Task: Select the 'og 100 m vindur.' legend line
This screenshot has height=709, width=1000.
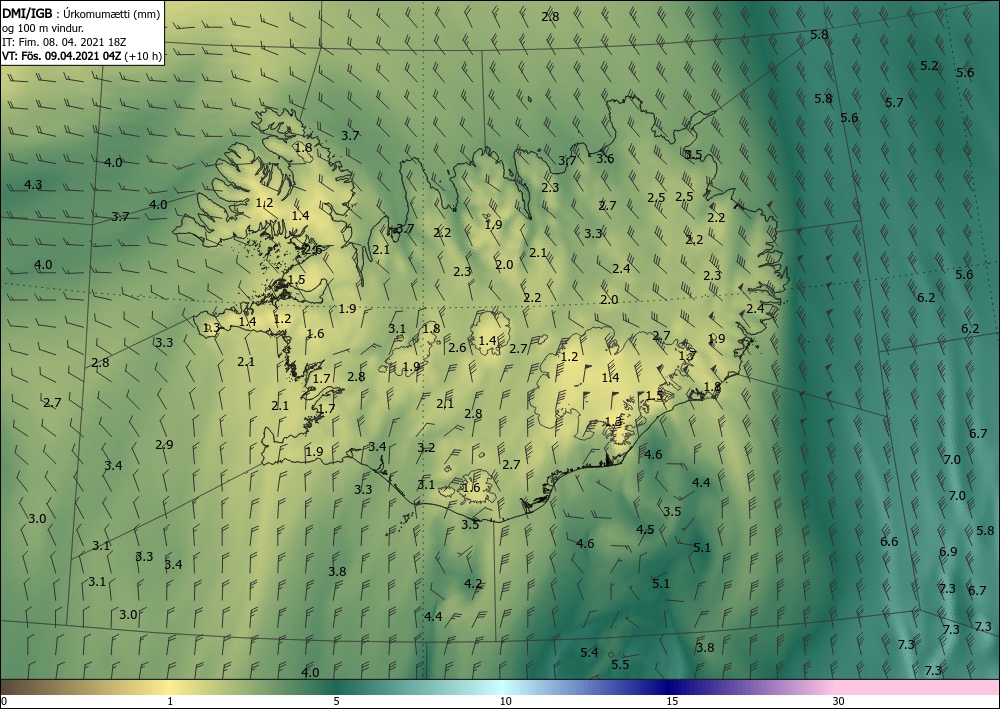Action: point(43,28)
